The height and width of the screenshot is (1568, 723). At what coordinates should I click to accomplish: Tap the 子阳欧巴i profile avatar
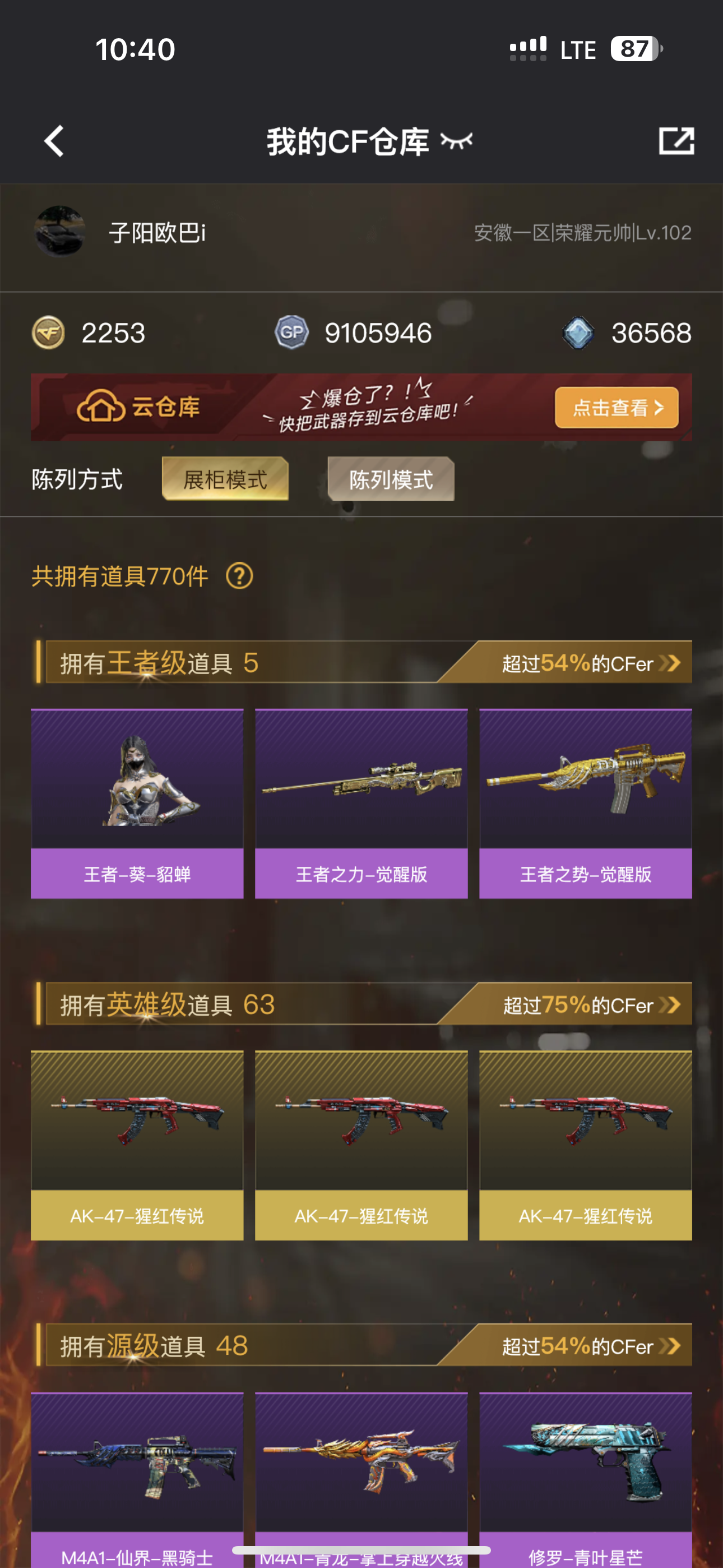59,232
